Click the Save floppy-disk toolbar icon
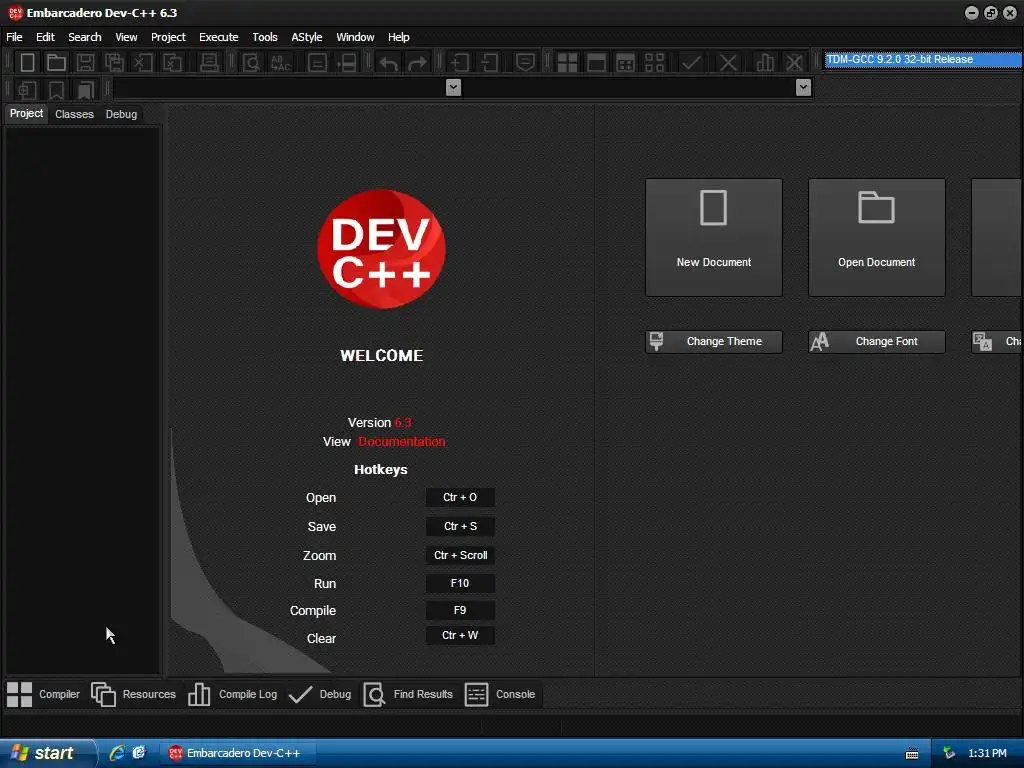 pyautogui.click(x=85, y=63)
